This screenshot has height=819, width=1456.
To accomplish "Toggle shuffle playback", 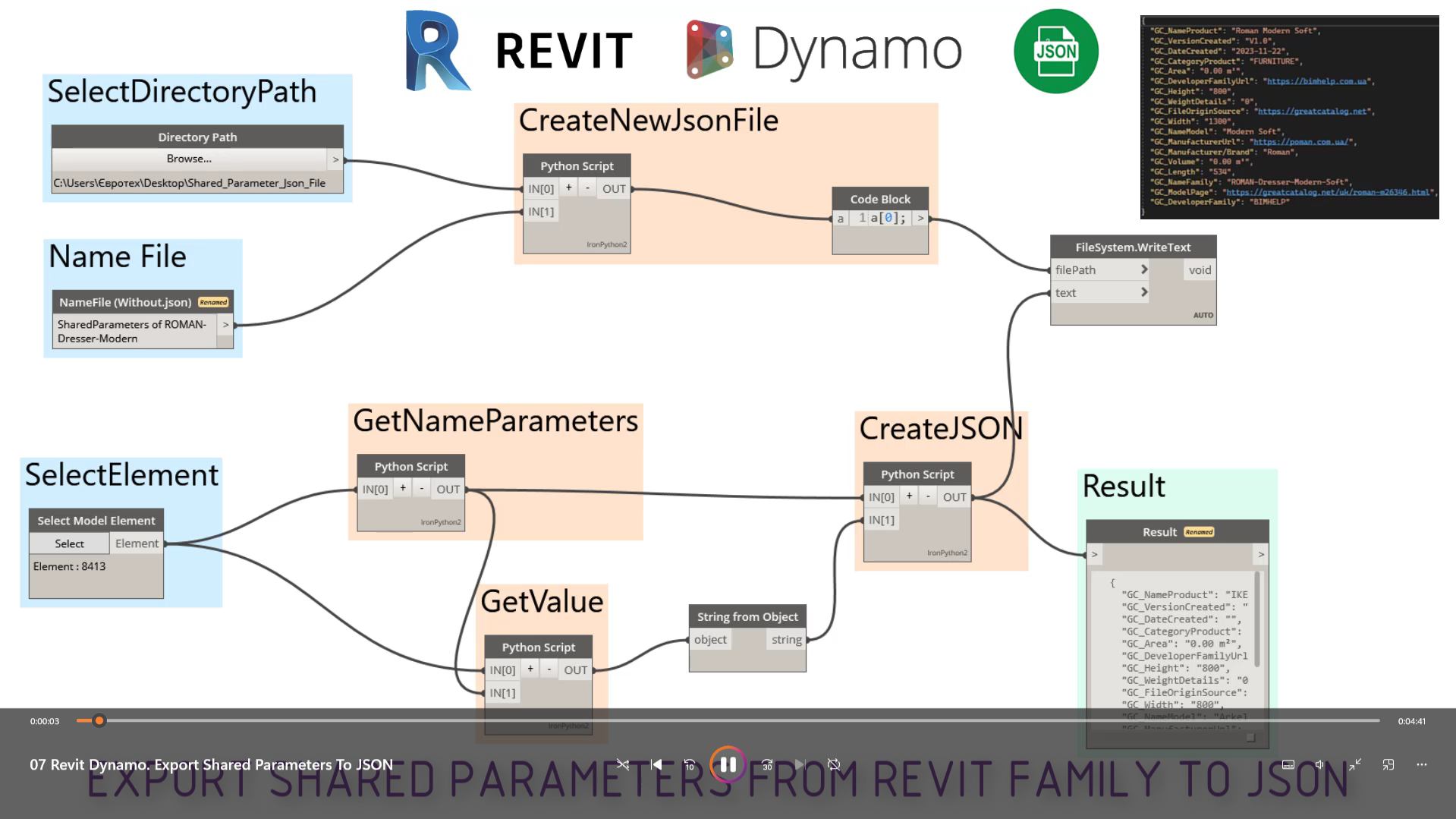I will coord(623,764).
